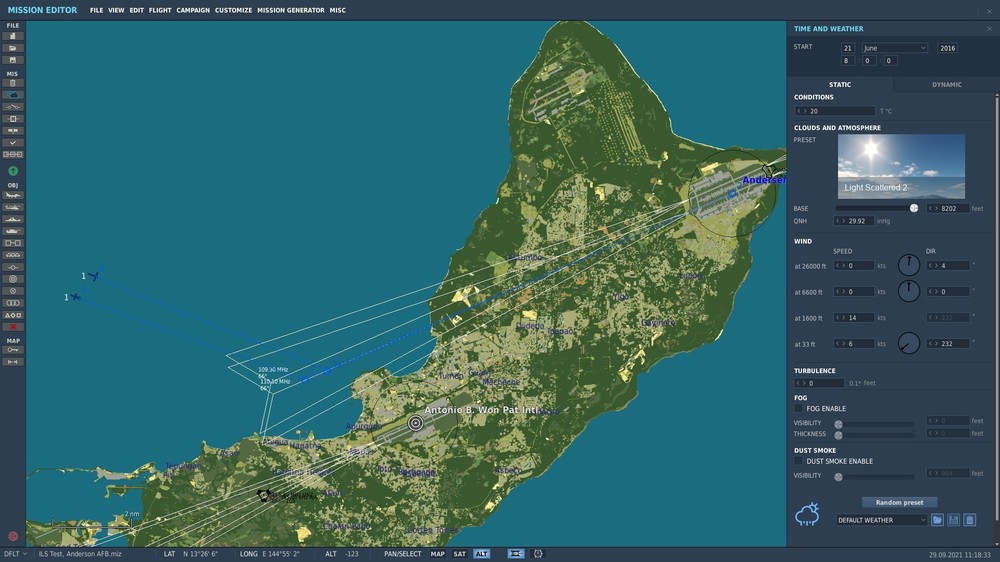Click the cloud BASE slider handle

[x=913, y=208]
